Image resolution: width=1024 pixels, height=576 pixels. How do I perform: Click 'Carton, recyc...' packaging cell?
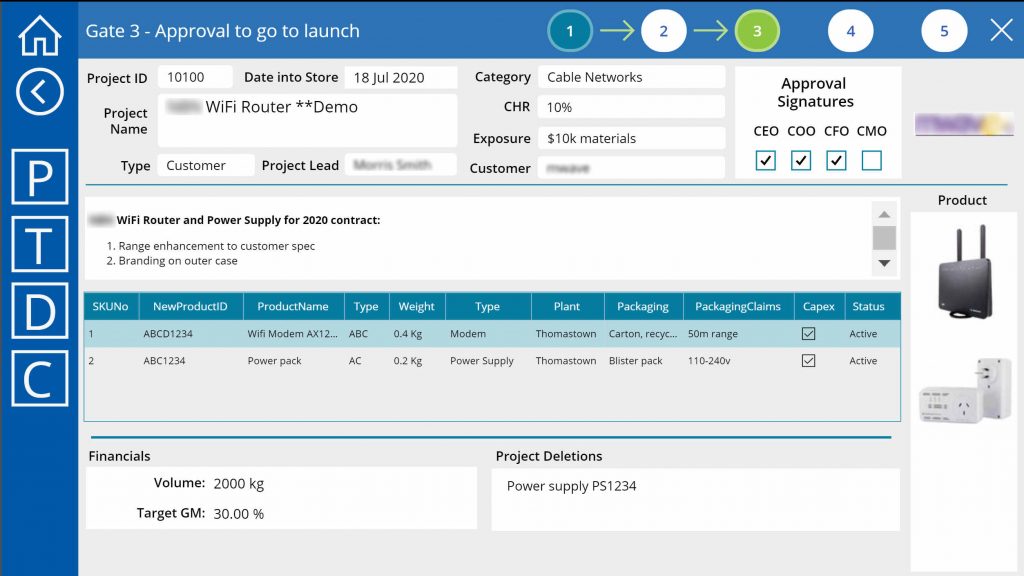643,334
